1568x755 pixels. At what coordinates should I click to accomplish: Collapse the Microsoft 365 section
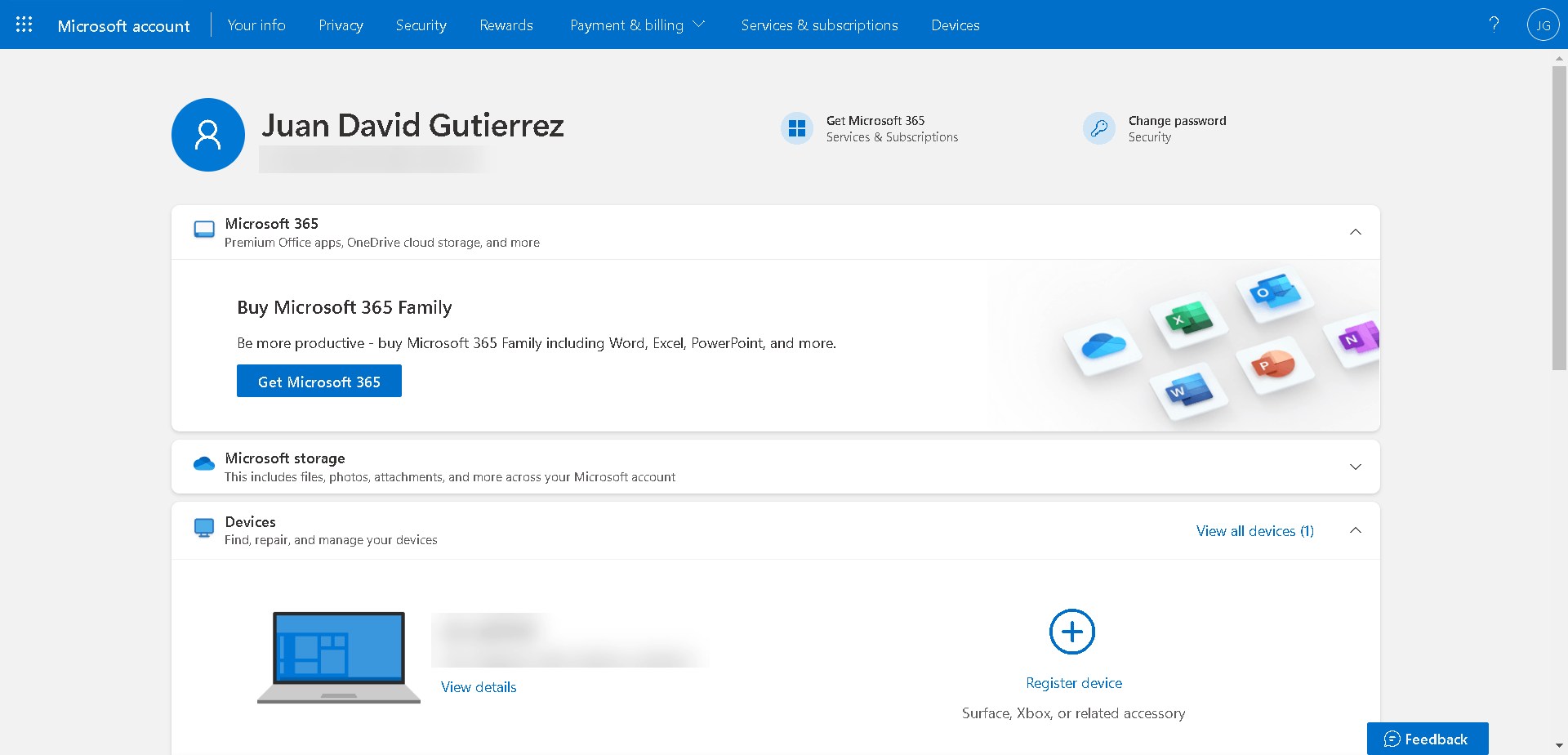(1356, 232)
